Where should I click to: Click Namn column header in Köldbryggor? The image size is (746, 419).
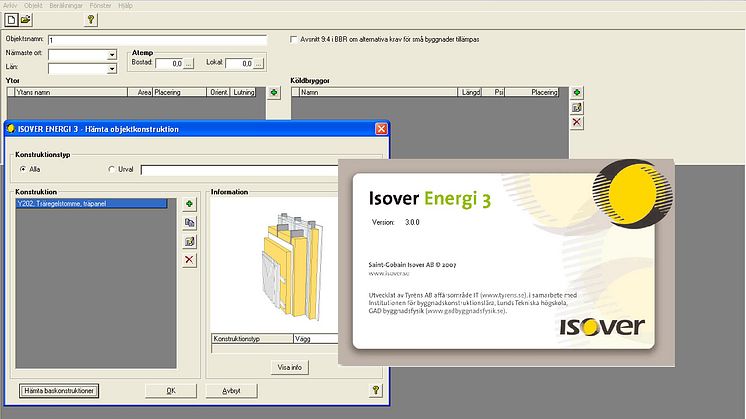tap(378, 92)
